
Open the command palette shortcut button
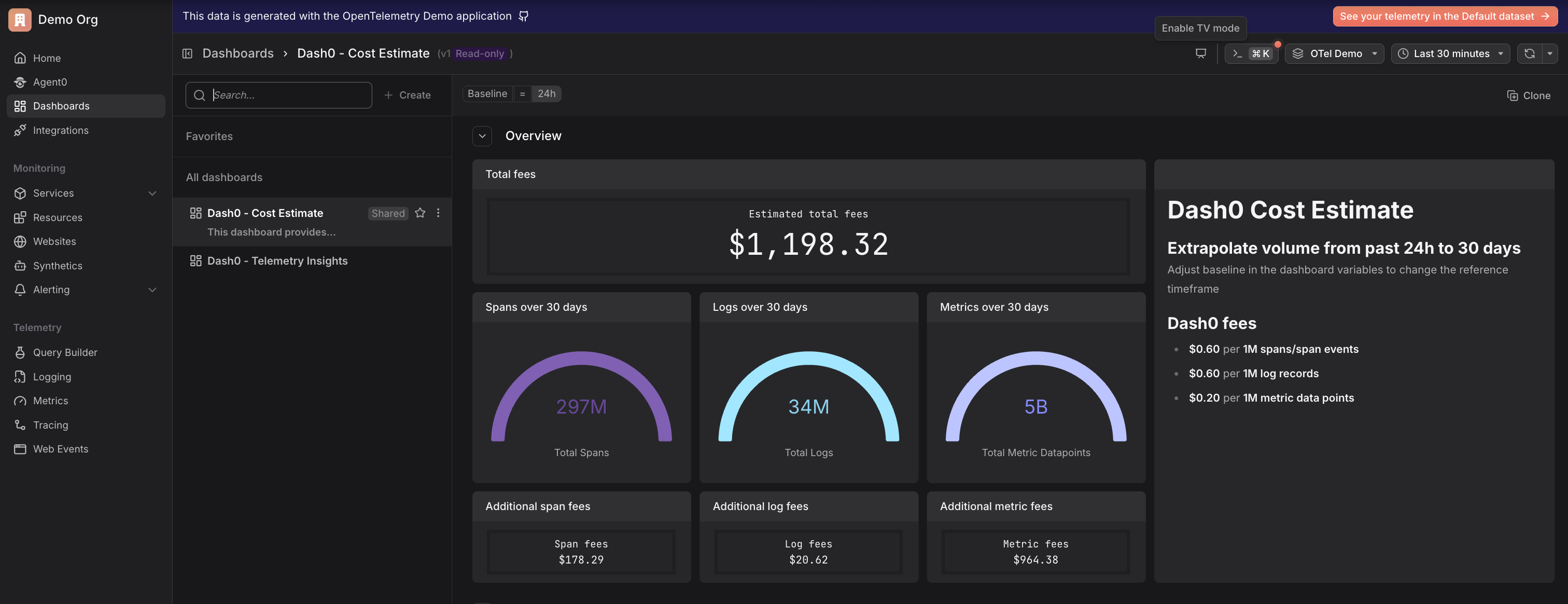click(1251, 53)
